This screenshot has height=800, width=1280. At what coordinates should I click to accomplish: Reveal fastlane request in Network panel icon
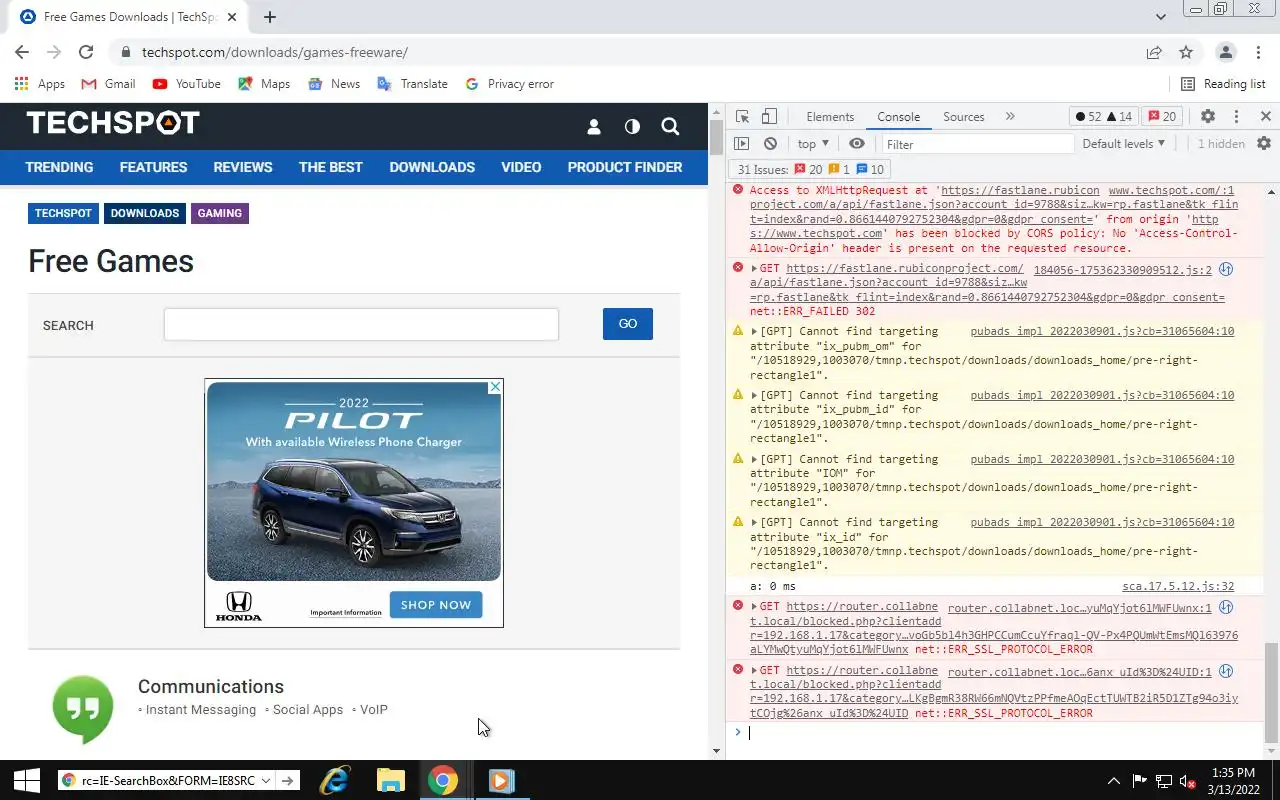(x=1226, y=270)
